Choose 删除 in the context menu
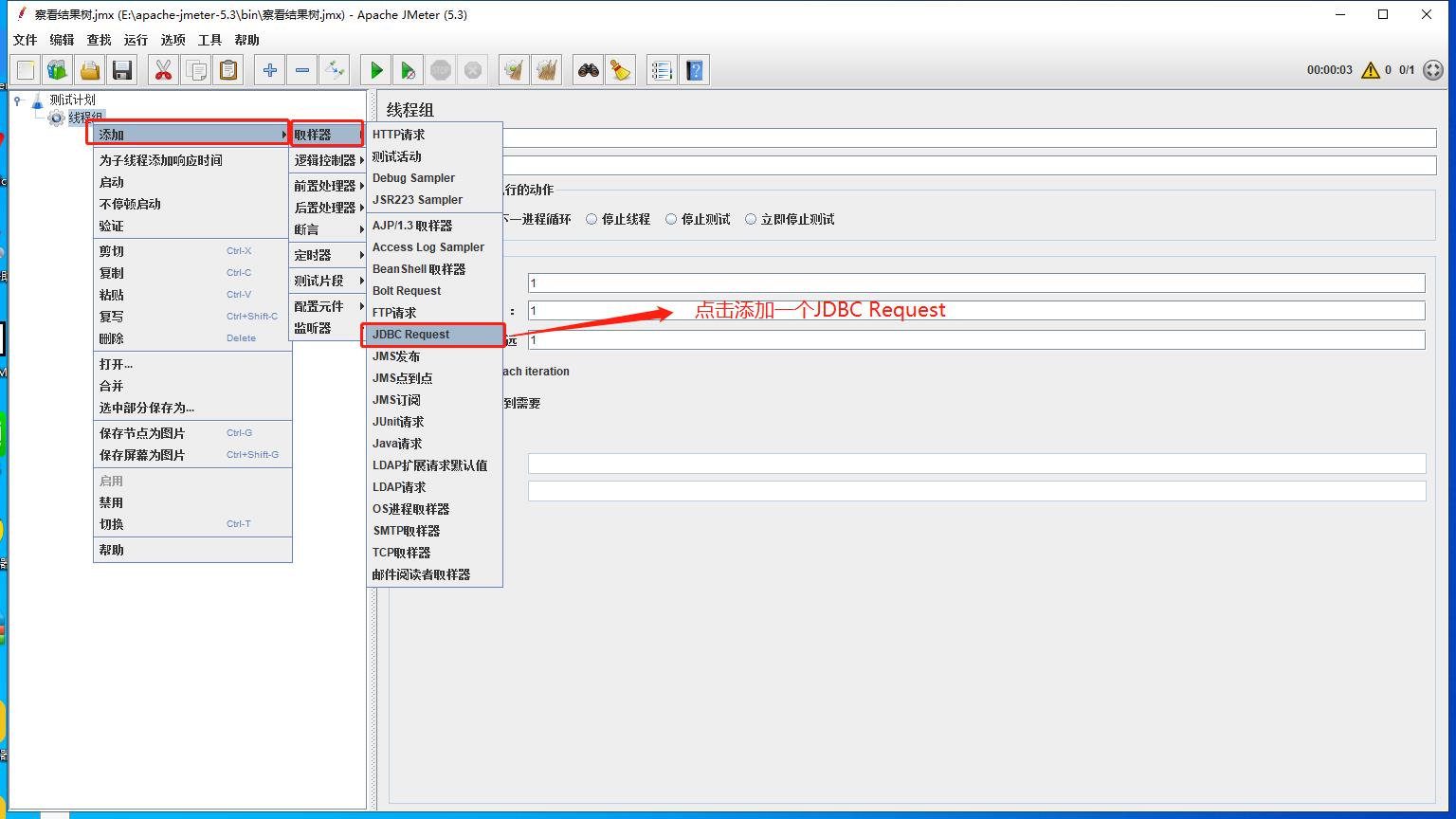This screenshot has width=1456, height=819. click(x=192, y=338)
